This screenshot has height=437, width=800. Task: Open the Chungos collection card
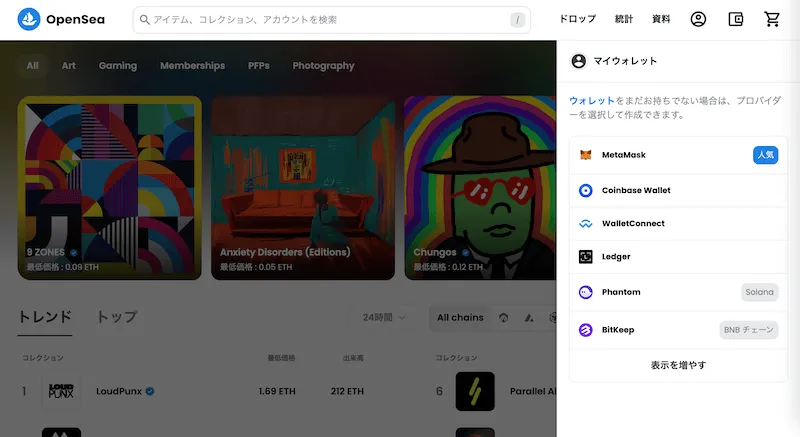click(x=480, y=188)
